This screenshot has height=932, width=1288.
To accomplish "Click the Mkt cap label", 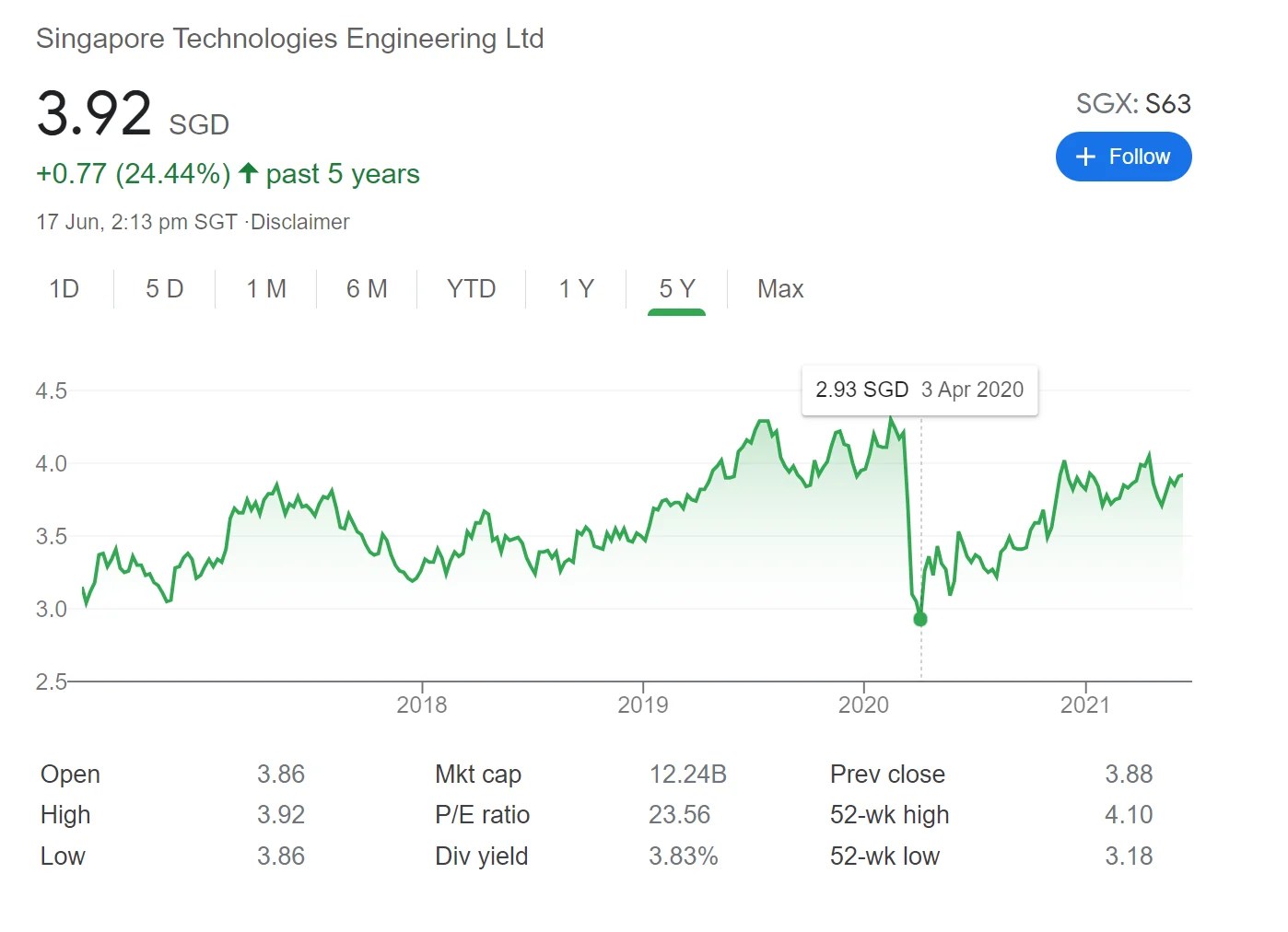I will [x=478, y=775].
